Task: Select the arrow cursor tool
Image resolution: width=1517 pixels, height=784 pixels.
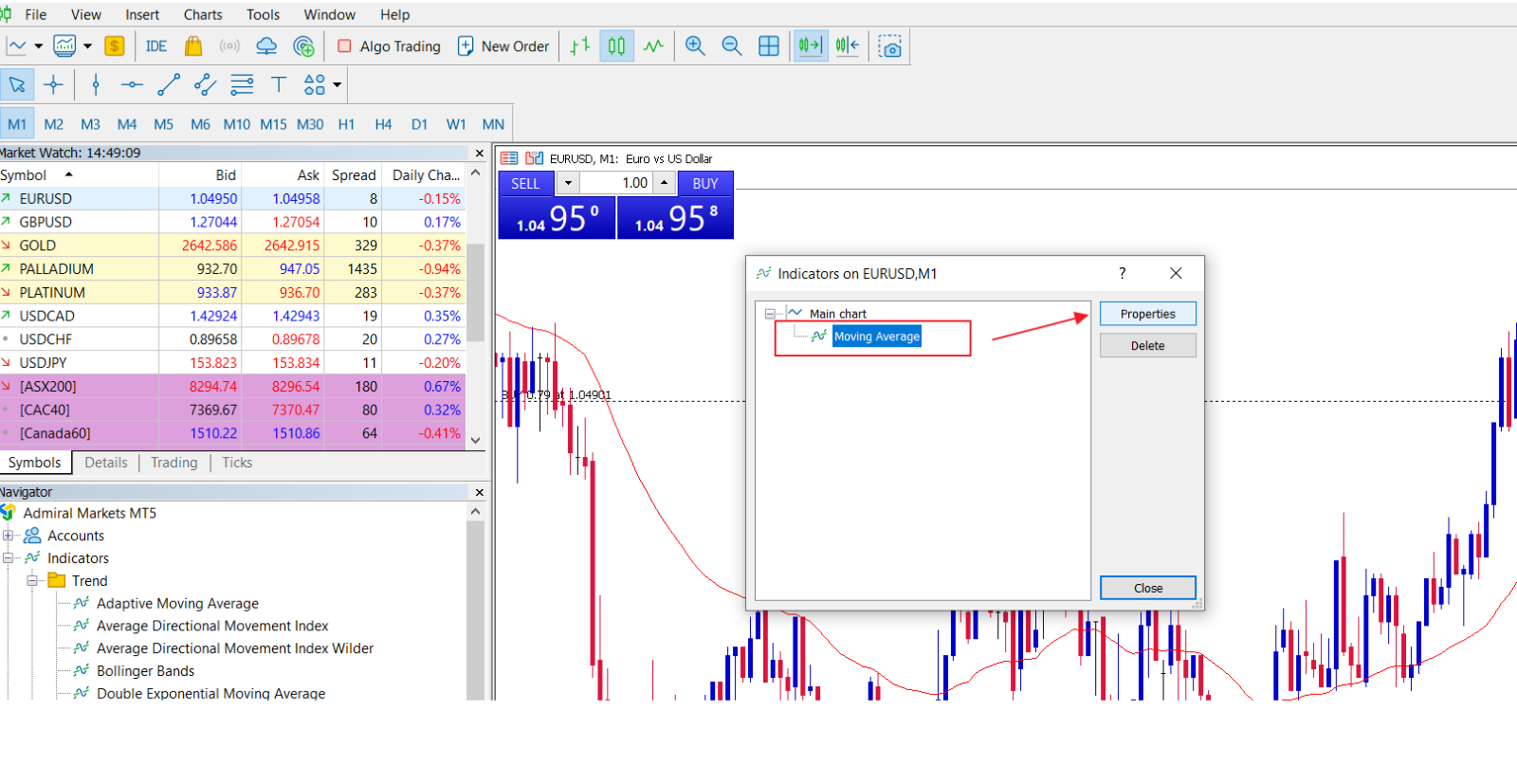Action: click(17, 84)
